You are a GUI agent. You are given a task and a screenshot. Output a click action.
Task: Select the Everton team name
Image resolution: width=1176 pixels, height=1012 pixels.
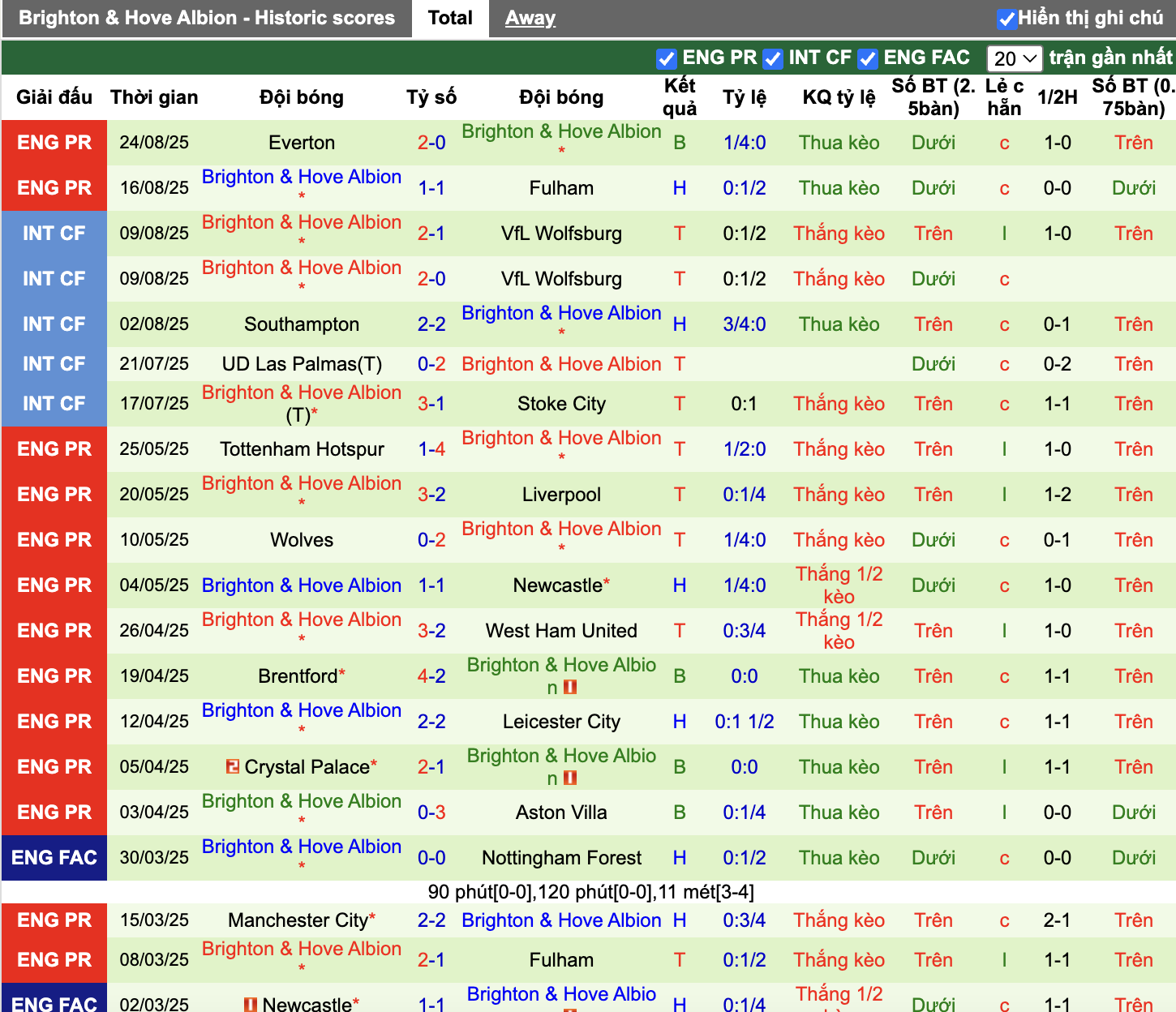click(302, 143)
